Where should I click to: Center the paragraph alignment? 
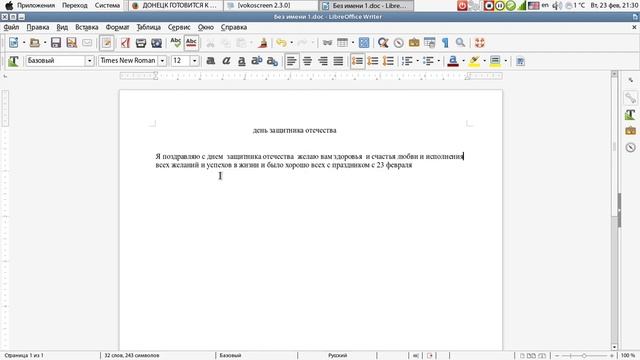pos(307,61)
